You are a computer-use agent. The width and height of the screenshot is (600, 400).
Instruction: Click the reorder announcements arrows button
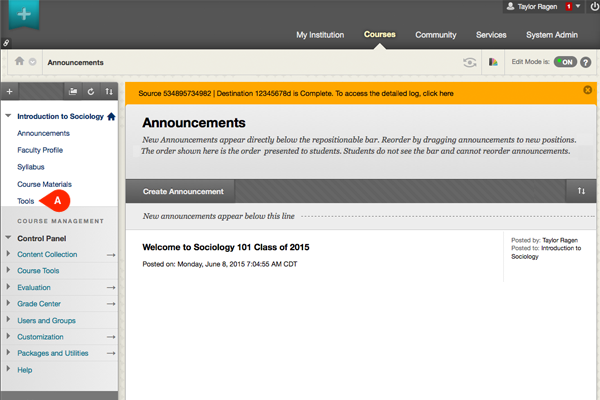click(x=578, y=190)
